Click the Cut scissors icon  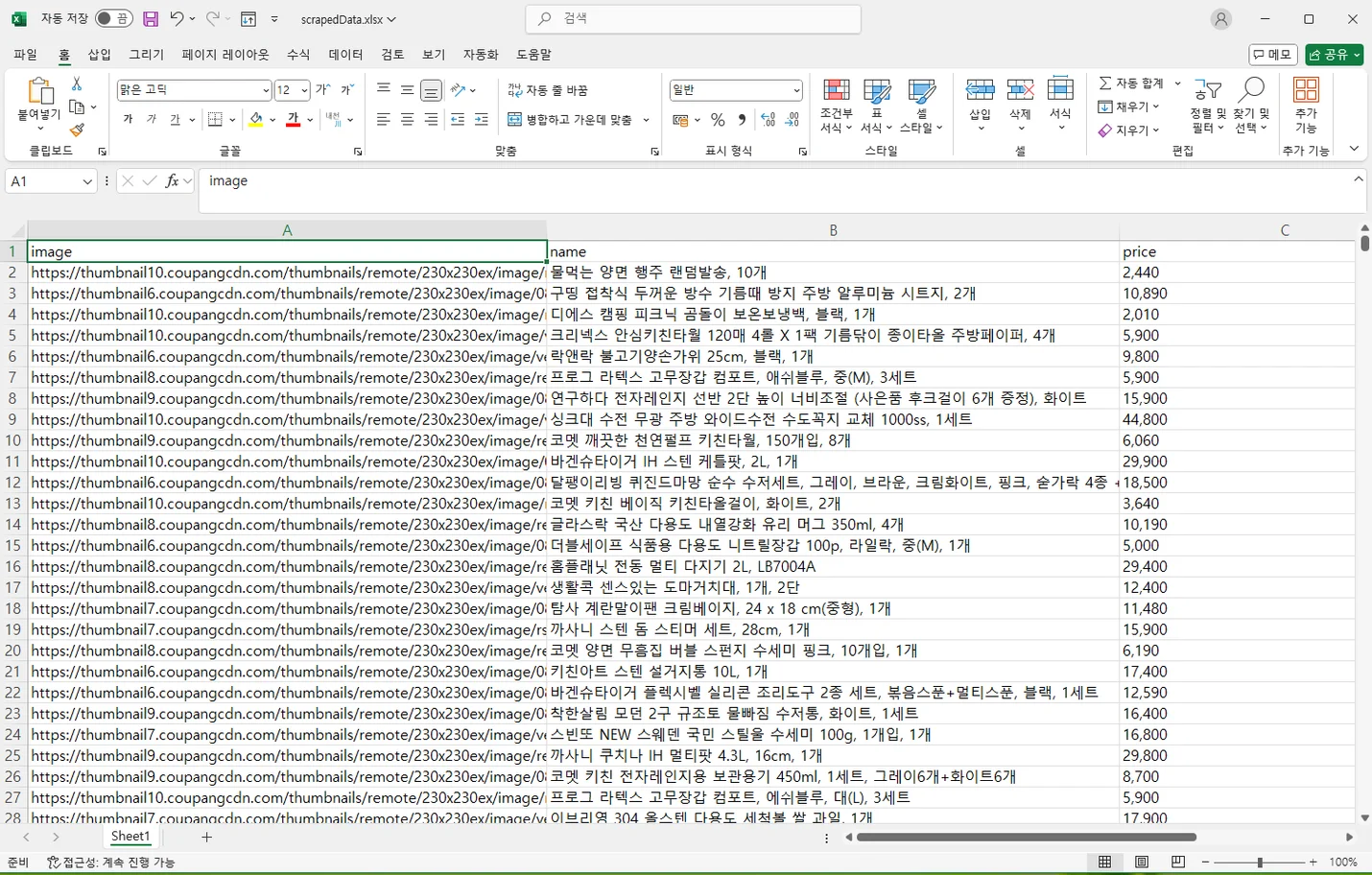tap(77, 84)
